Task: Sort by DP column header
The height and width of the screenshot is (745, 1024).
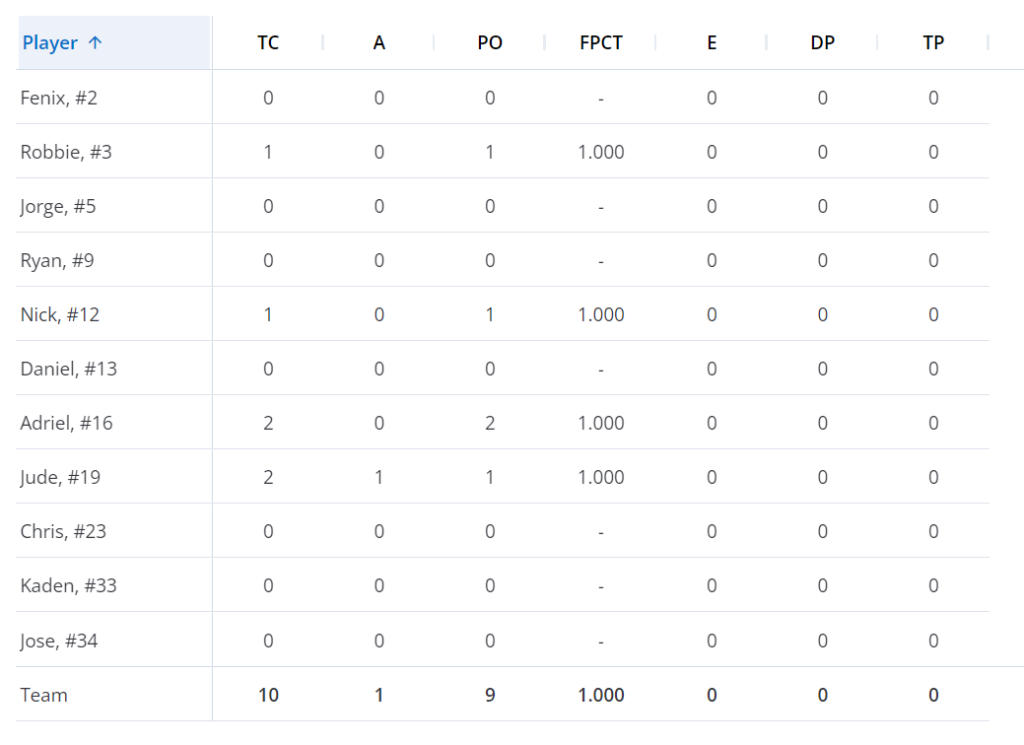Action: coord(822,43)
